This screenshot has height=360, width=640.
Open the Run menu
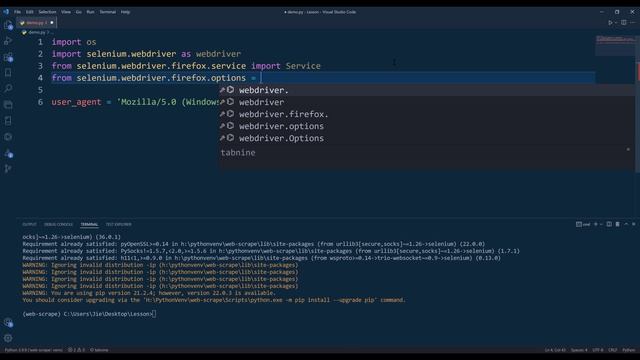click(90, 12)
